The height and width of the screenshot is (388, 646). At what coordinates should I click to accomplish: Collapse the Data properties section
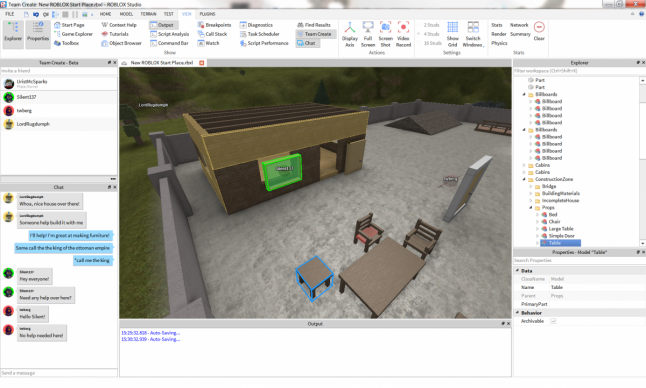(x=517, y=271)
